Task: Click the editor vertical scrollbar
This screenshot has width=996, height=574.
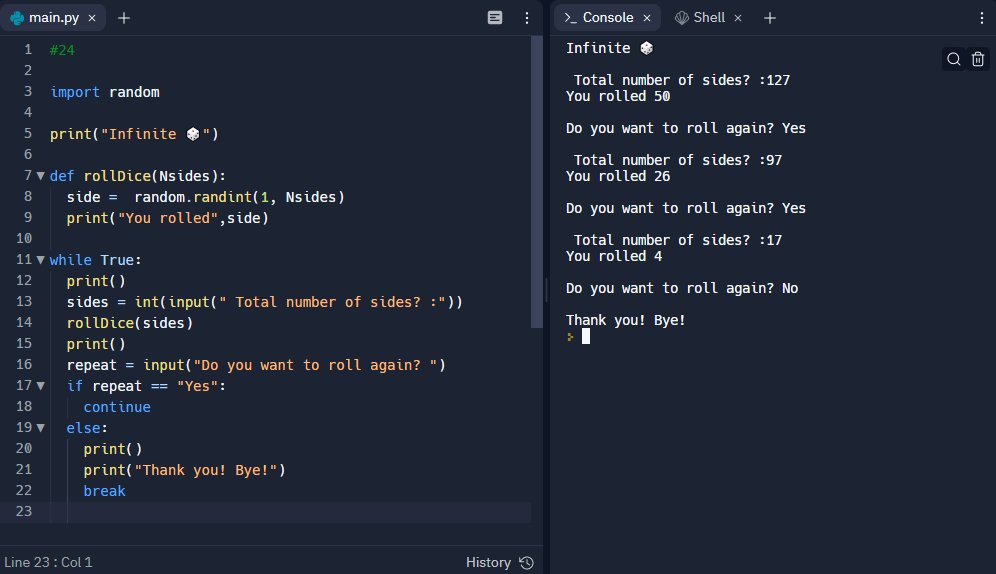Action: click(537, 182)
